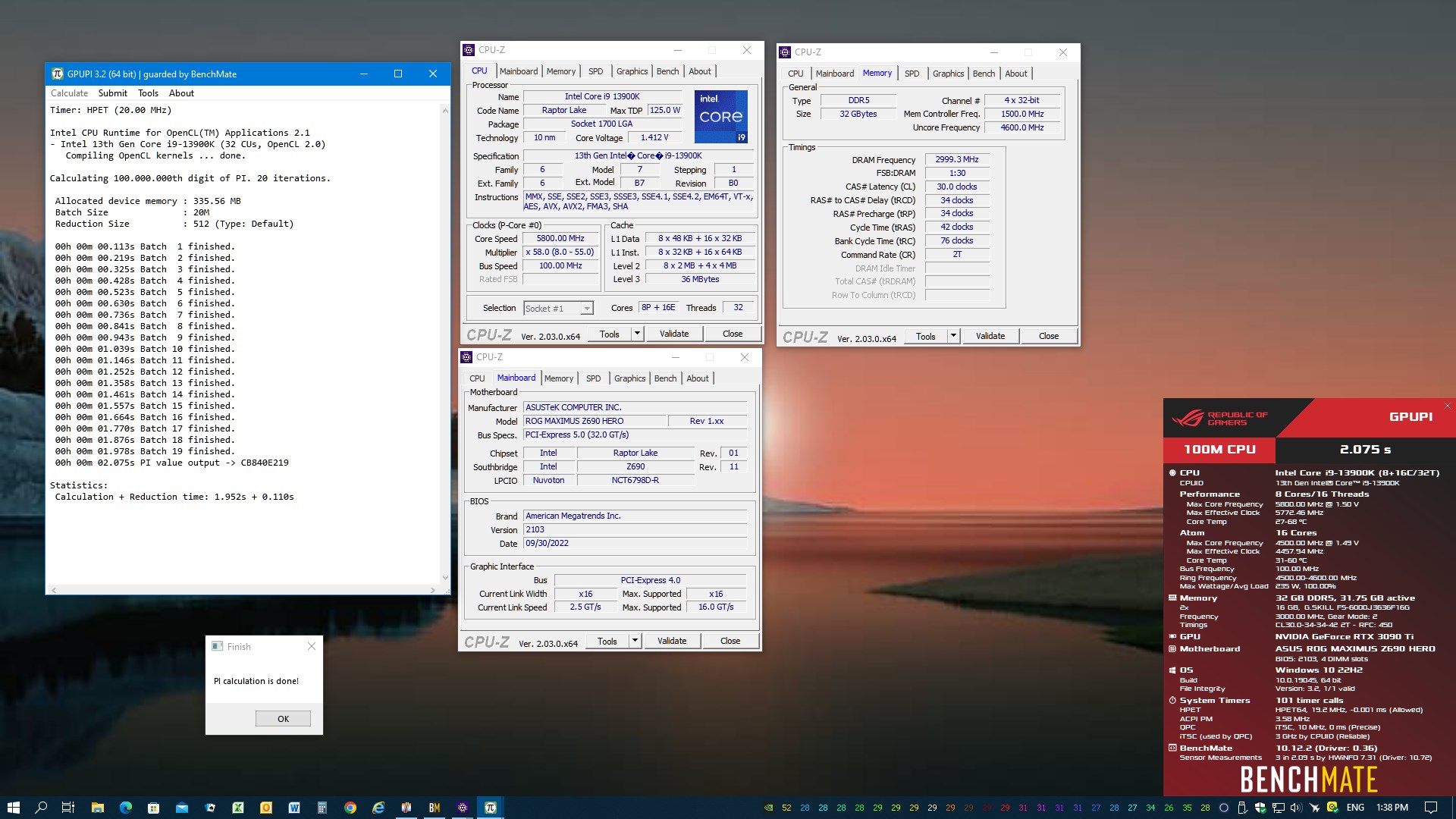This screenshot has height=819, width=1456.
Task: Maximize the GPUPI window
Action: click(x=398, y=74)
